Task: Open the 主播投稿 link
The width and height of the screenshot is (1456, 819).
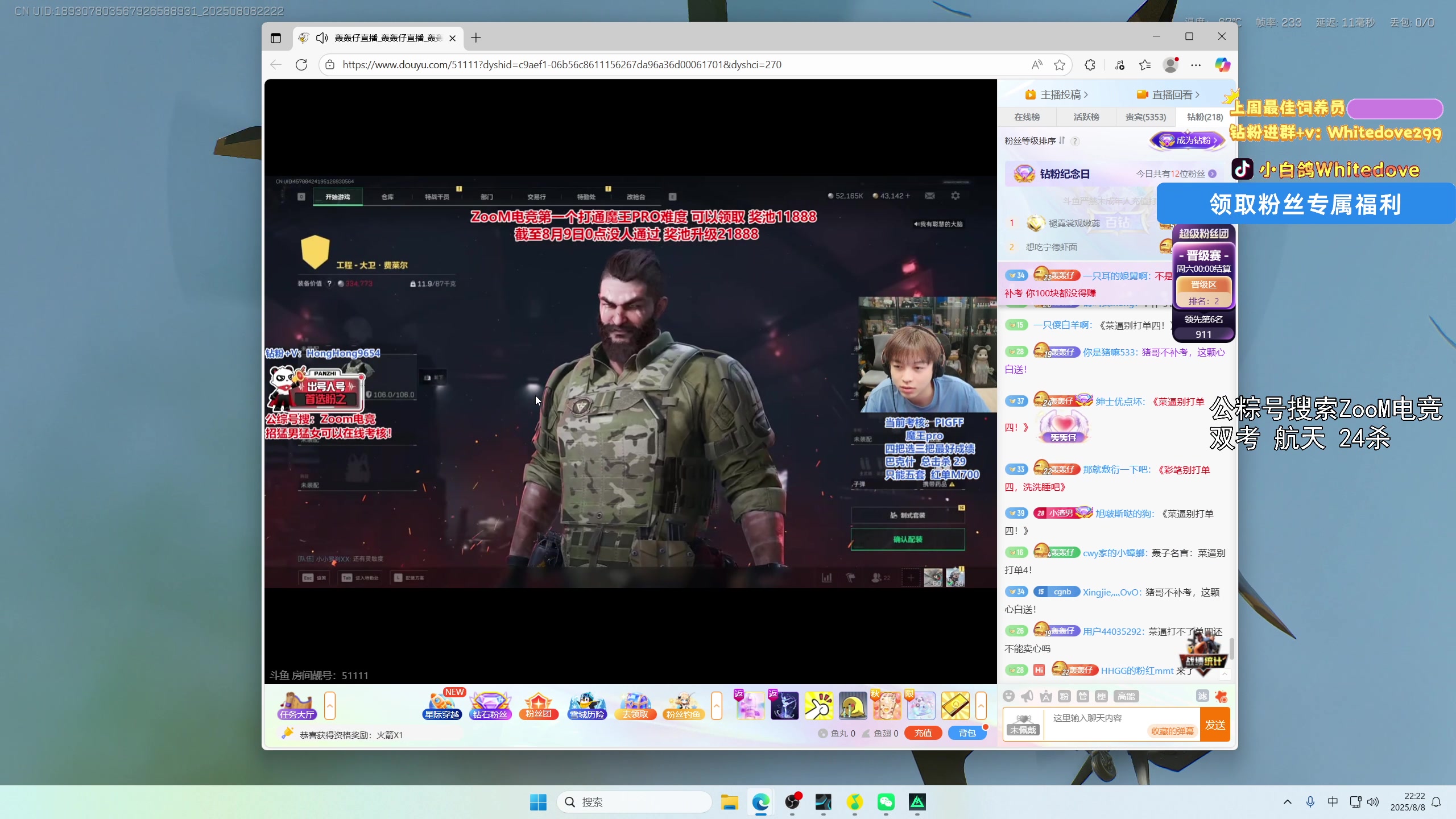Action: coord(1056,95)
